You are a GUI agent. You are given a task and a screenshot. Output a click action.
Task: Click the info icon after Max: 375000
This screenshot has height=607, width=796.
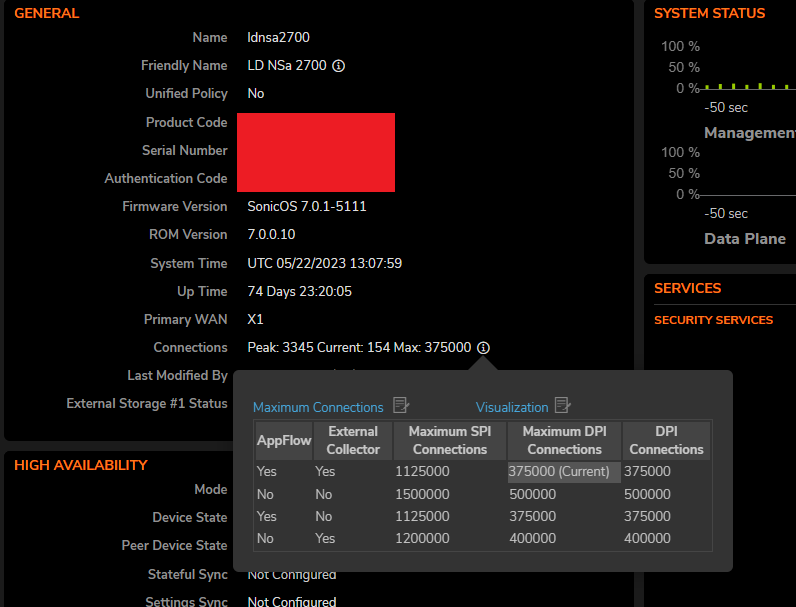[483, 348]
